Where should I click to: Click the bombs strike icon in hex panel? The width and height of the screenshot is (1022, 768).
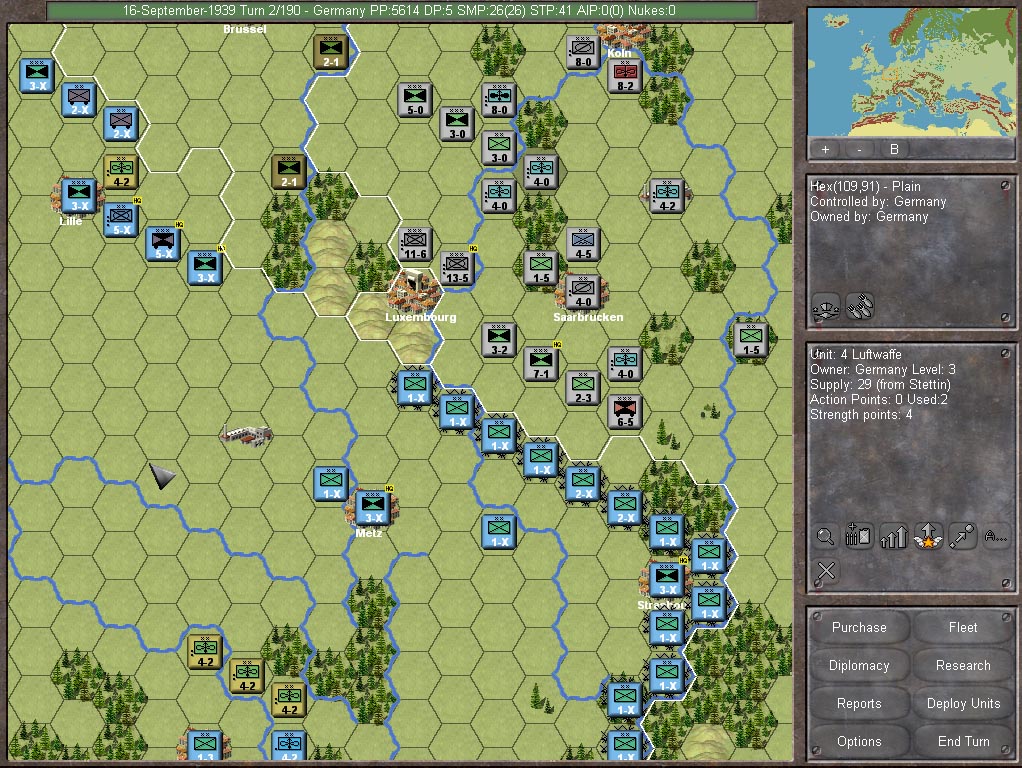tap(859, 306)
